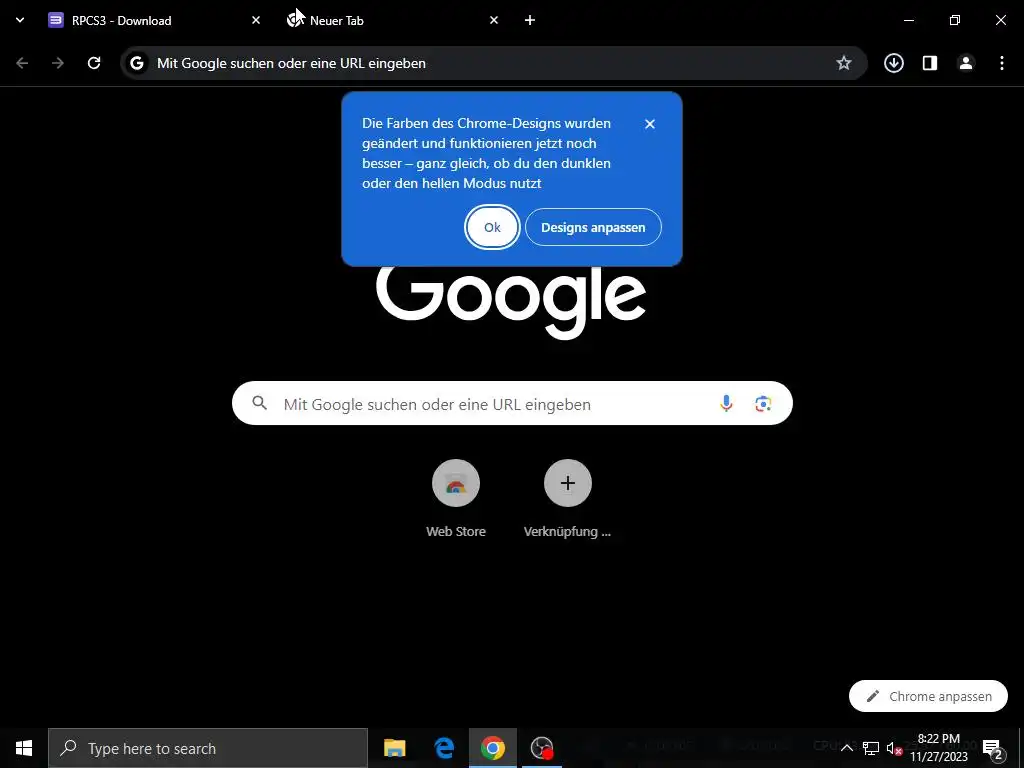Screen dimensions: 1024x768
Task: Close the Neuer Tab tab
Action: tap(494, 20)
